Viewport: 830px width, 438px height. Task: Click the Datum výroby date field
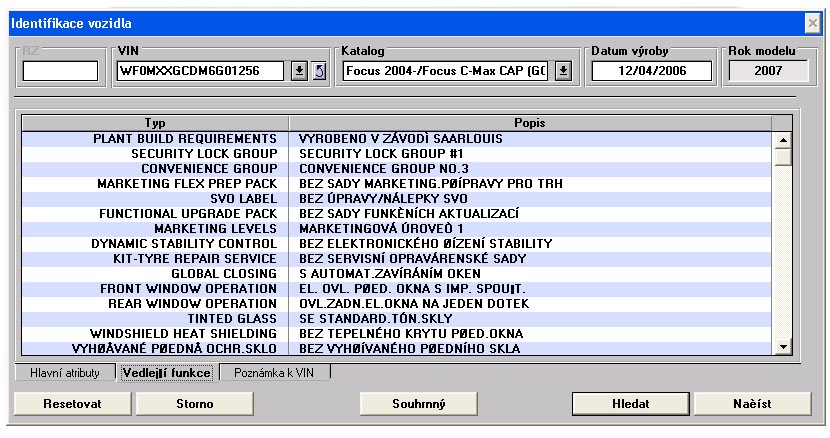651,71
